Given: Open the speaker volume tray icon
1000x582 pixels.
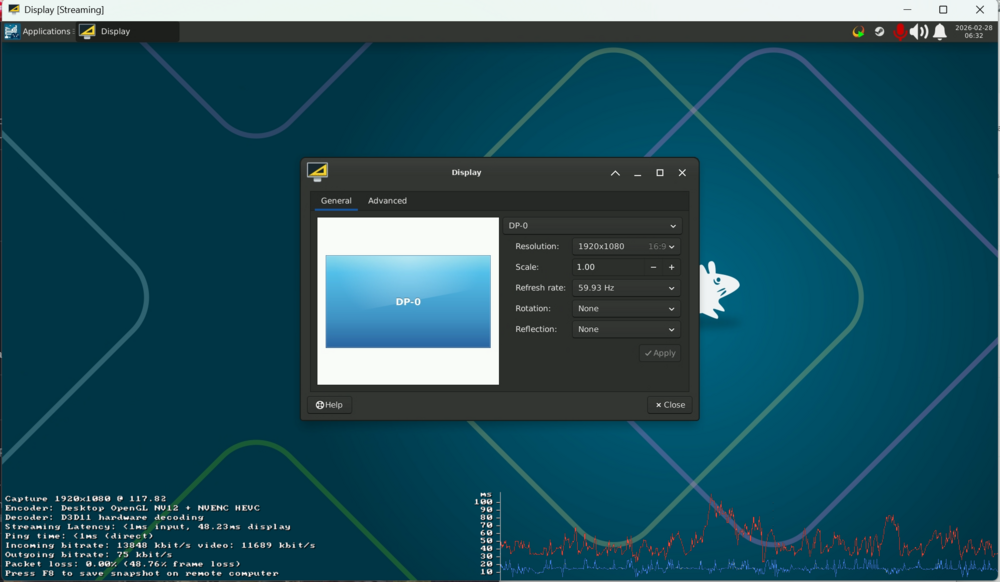Looking at the screenshot, I should [x=919, y=32].
